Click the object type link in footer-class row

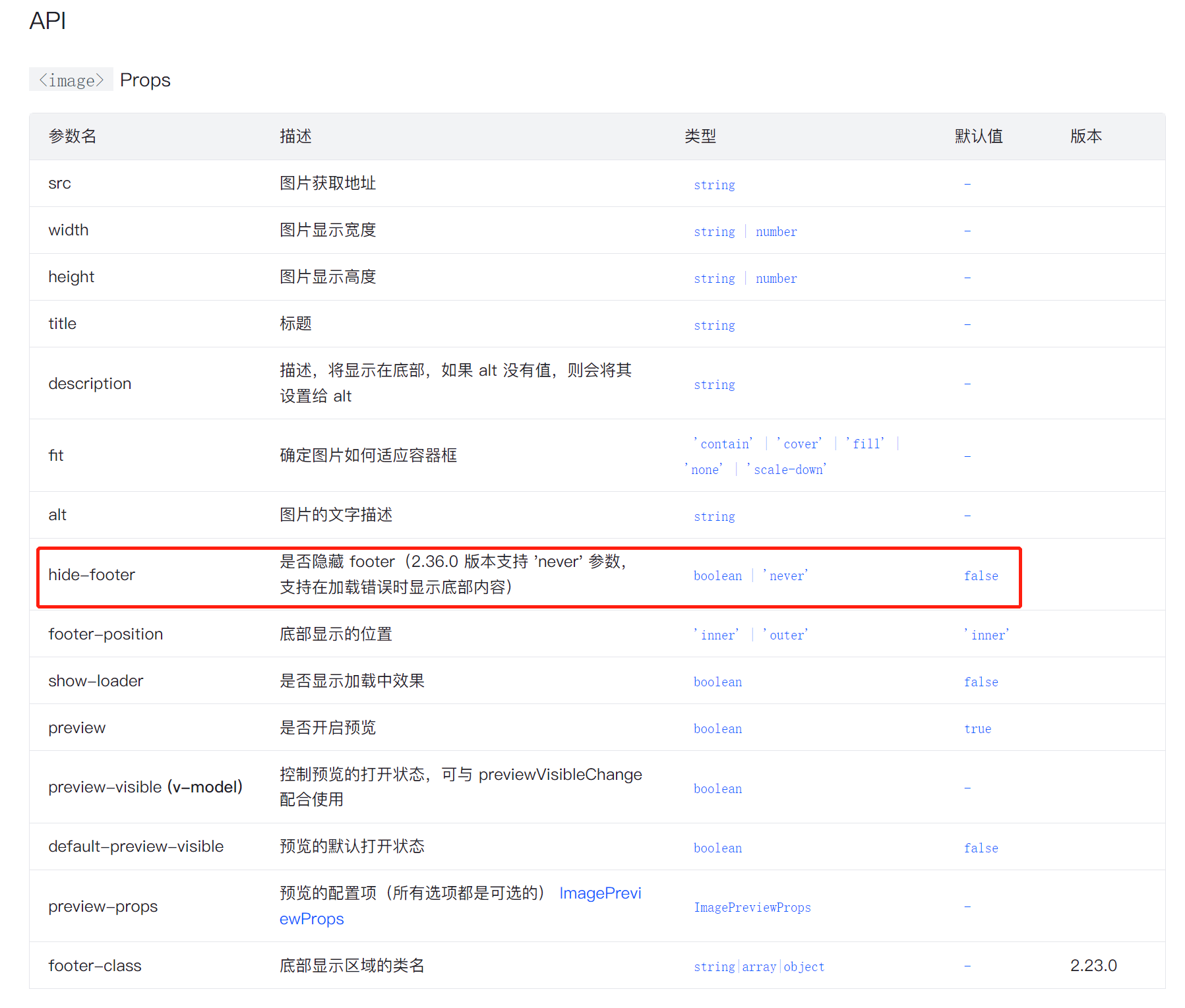803,966
